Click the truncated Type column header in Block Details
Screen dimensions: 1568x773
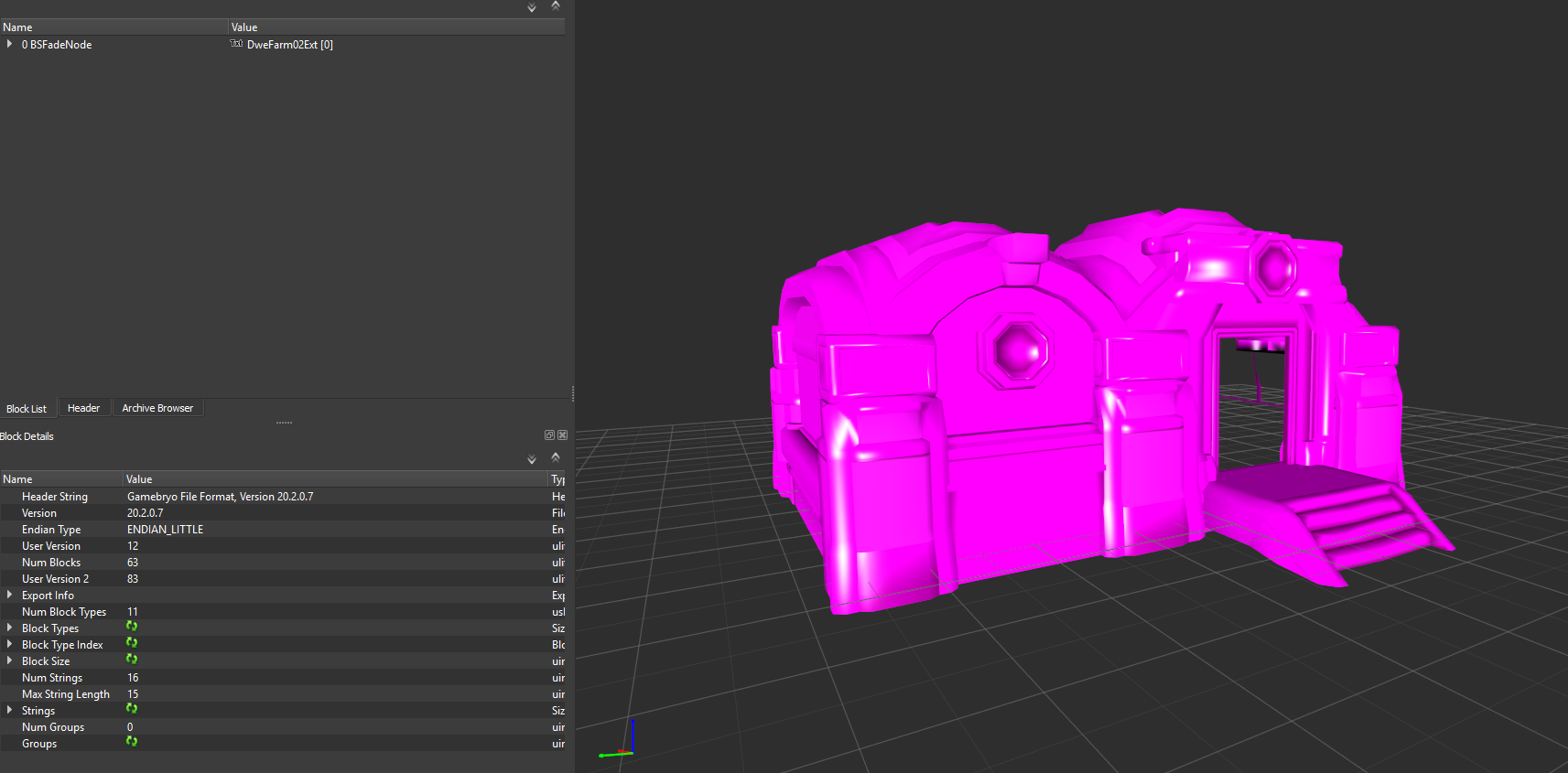tap(557, 479)
